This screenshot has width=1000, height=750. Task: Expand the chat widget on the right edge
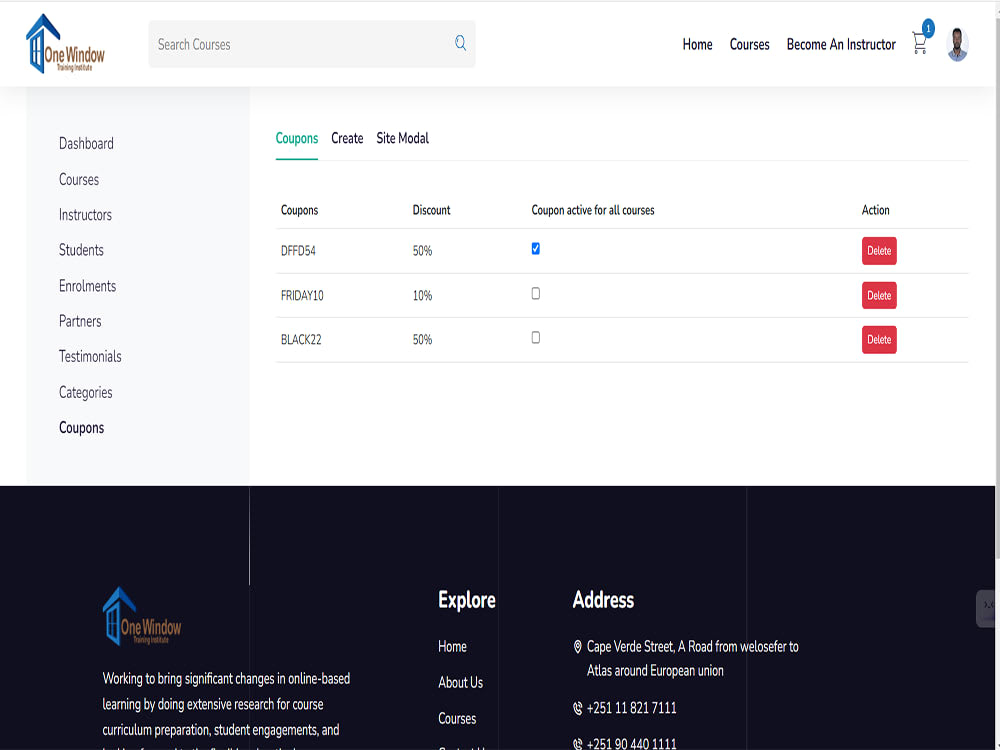(x=986, y=608)
